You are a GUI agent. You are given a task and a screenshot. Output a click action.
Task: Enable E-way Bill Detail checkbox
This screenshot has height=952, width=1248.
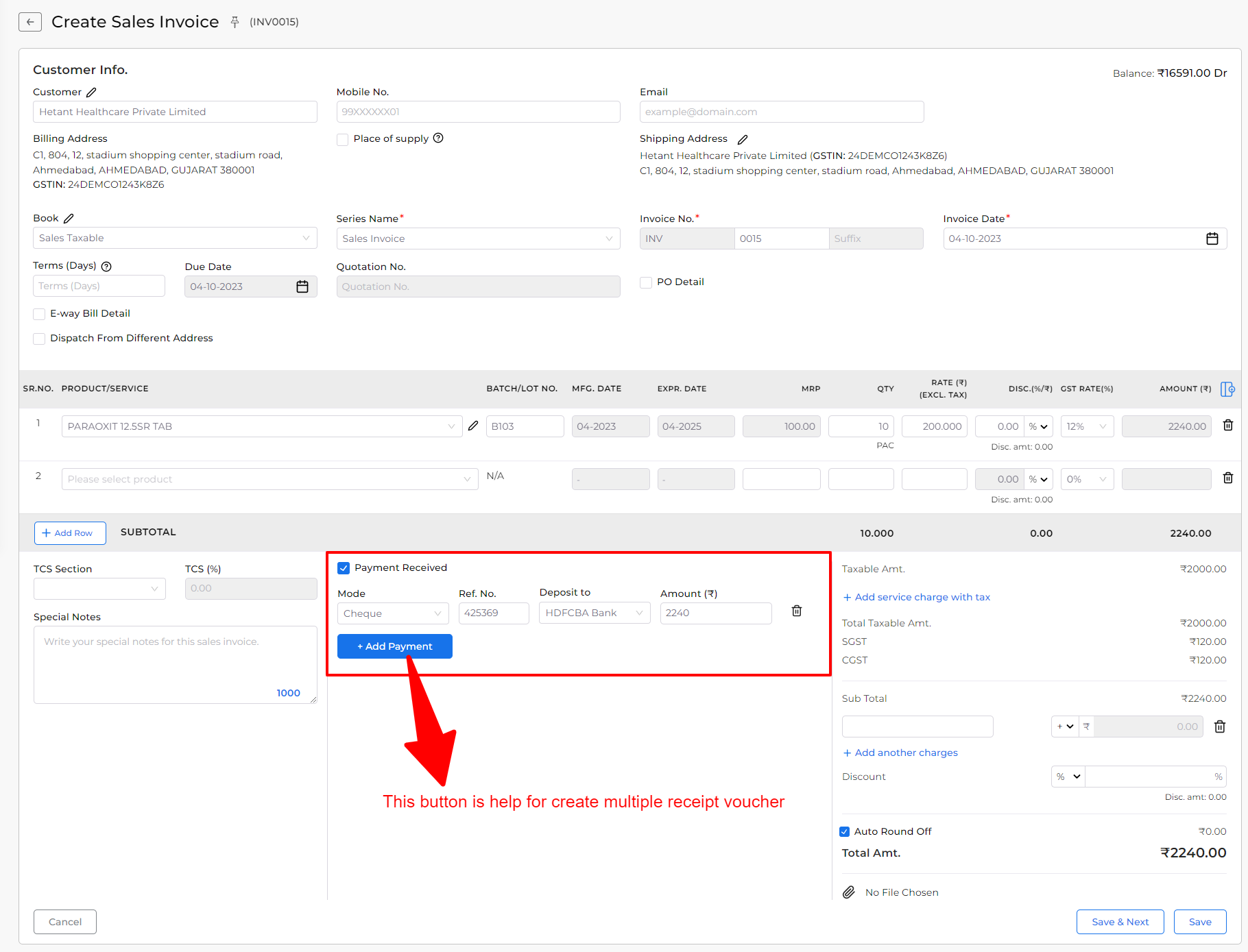click(x=39, y=314)
